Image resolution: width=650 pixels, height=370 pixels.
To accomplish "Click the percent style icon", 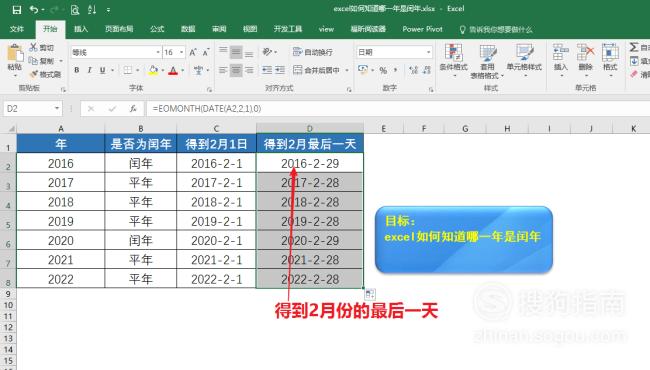I will (383, 70).
